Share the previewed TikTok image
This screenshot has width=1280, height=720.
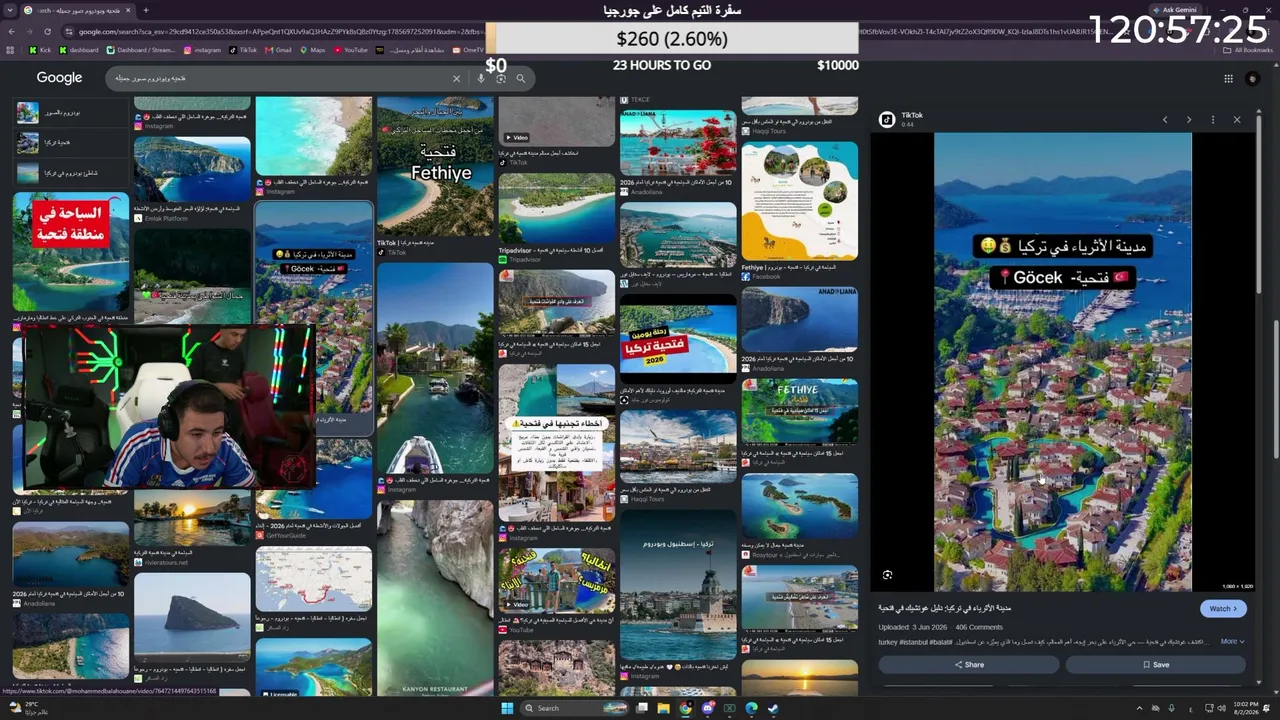969,664
